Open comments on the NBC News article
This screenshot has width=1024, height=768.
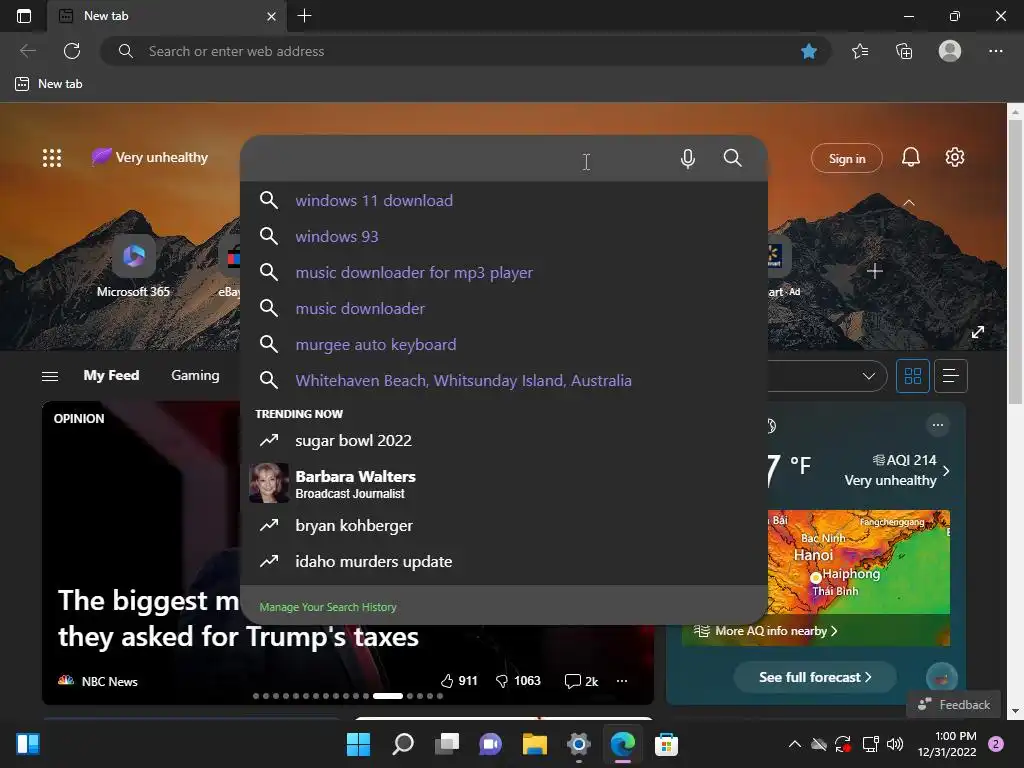(581, 681)
